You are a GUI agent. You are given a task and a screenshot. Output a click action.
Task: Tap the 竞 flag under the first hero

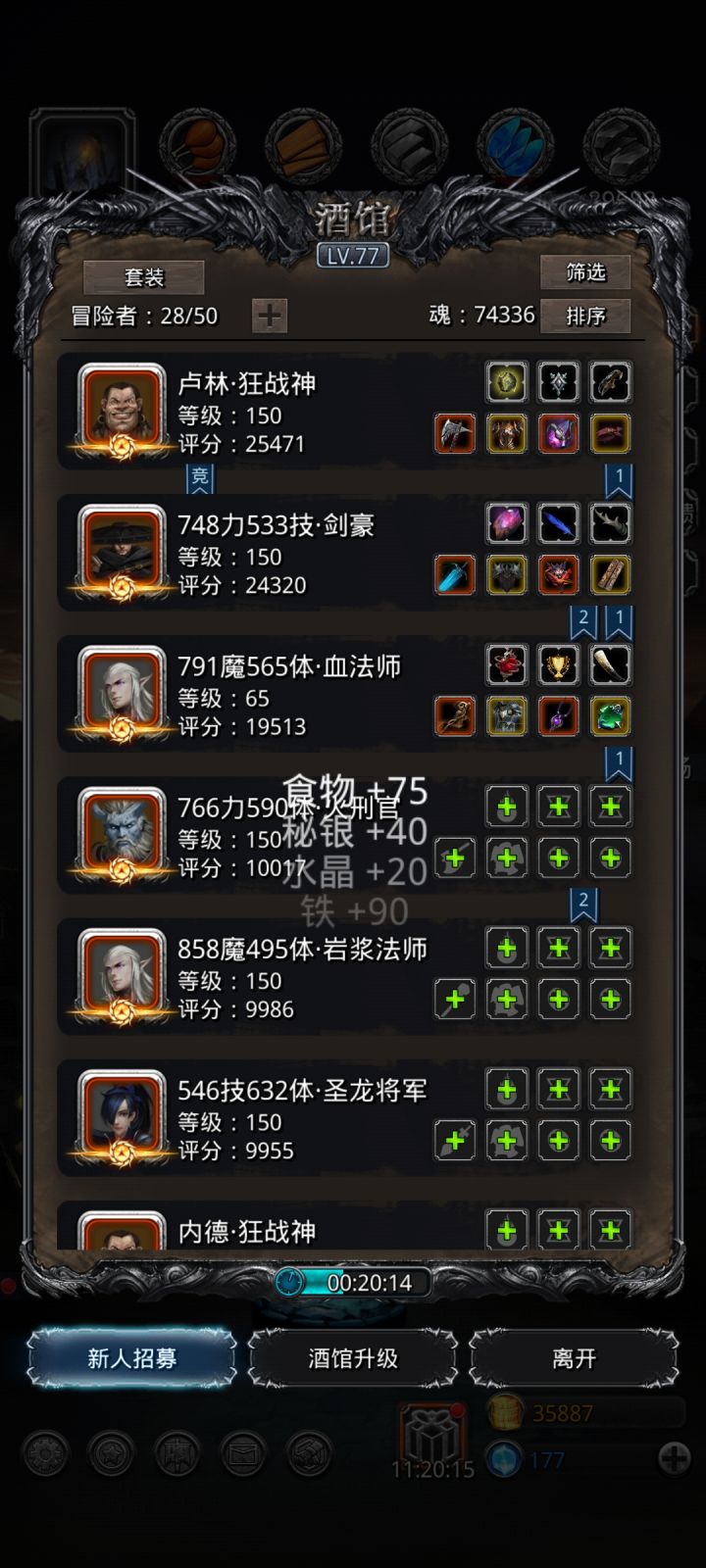(x=200, y=477)
